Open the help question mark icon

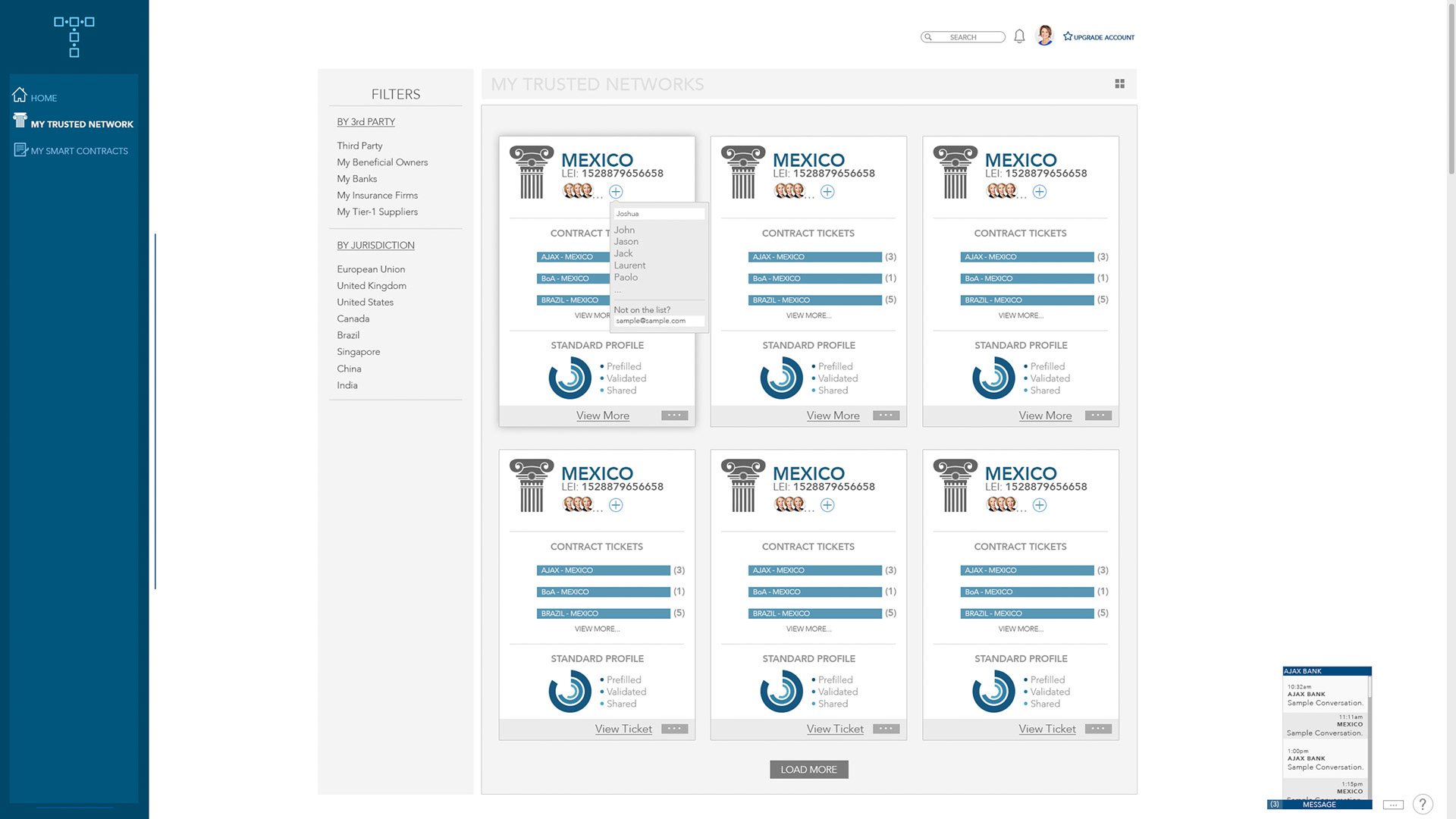(x=1423, y=804)
